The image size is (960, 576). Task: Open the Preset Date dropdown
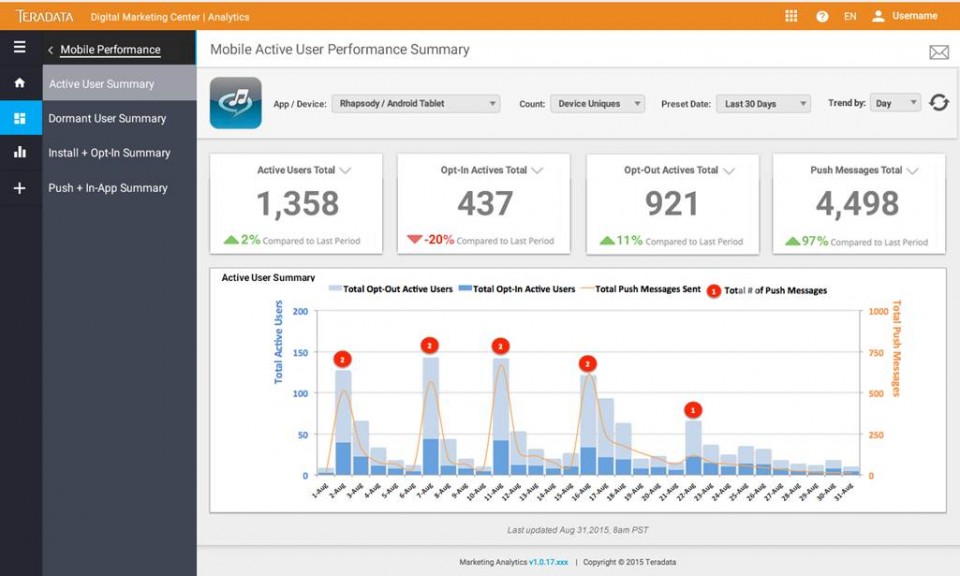point(763,103)
